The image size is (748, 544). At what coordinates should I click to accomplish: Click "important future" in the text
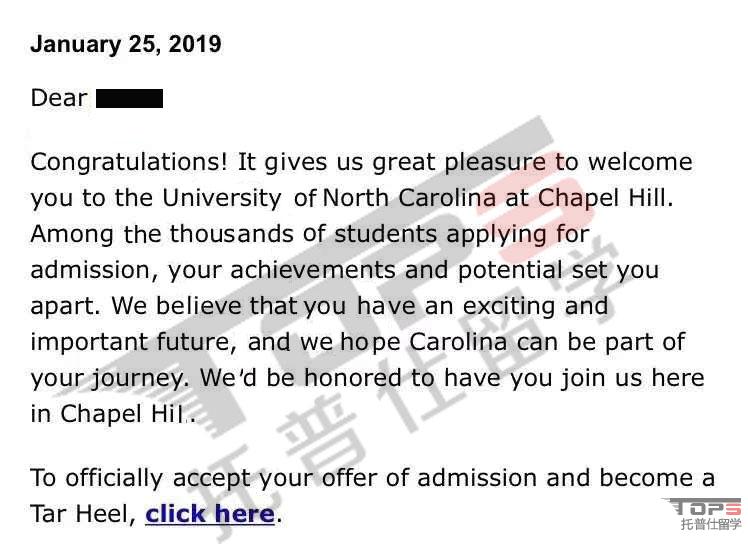pos(130,342)
